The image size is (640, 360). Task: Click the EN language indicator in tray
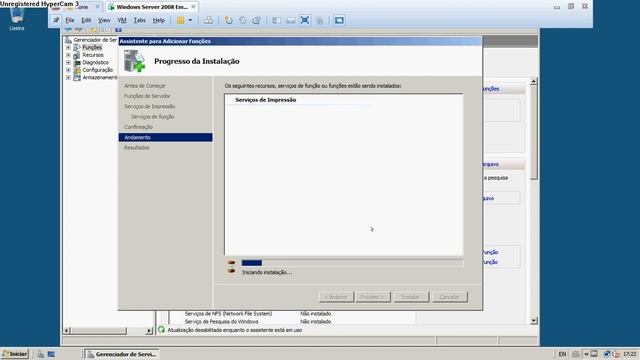[x=562, y=354]
